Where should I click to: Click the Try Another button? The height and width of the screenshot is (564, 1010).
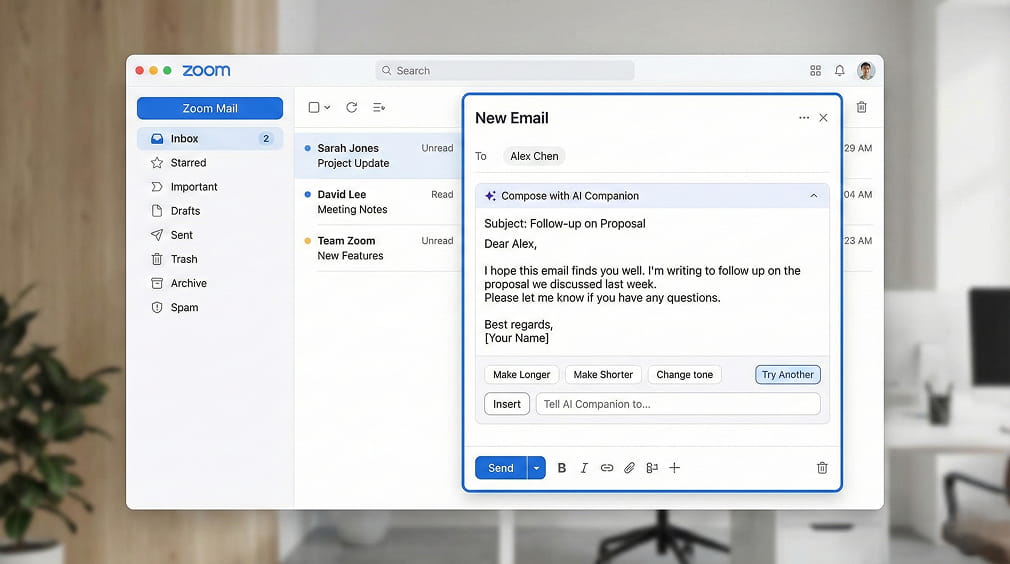click(x=787, y=375)
